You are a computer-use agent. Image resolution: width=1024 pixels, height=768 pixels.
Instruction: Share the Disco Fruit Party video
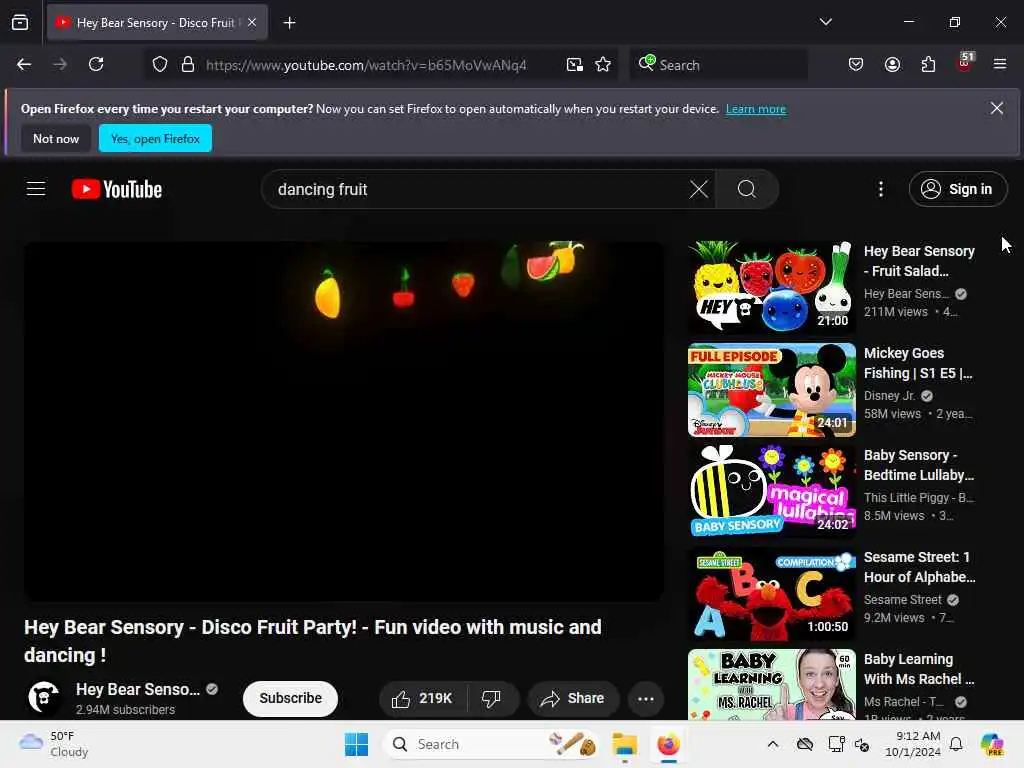pyautogui.click(x=572, y=699)
